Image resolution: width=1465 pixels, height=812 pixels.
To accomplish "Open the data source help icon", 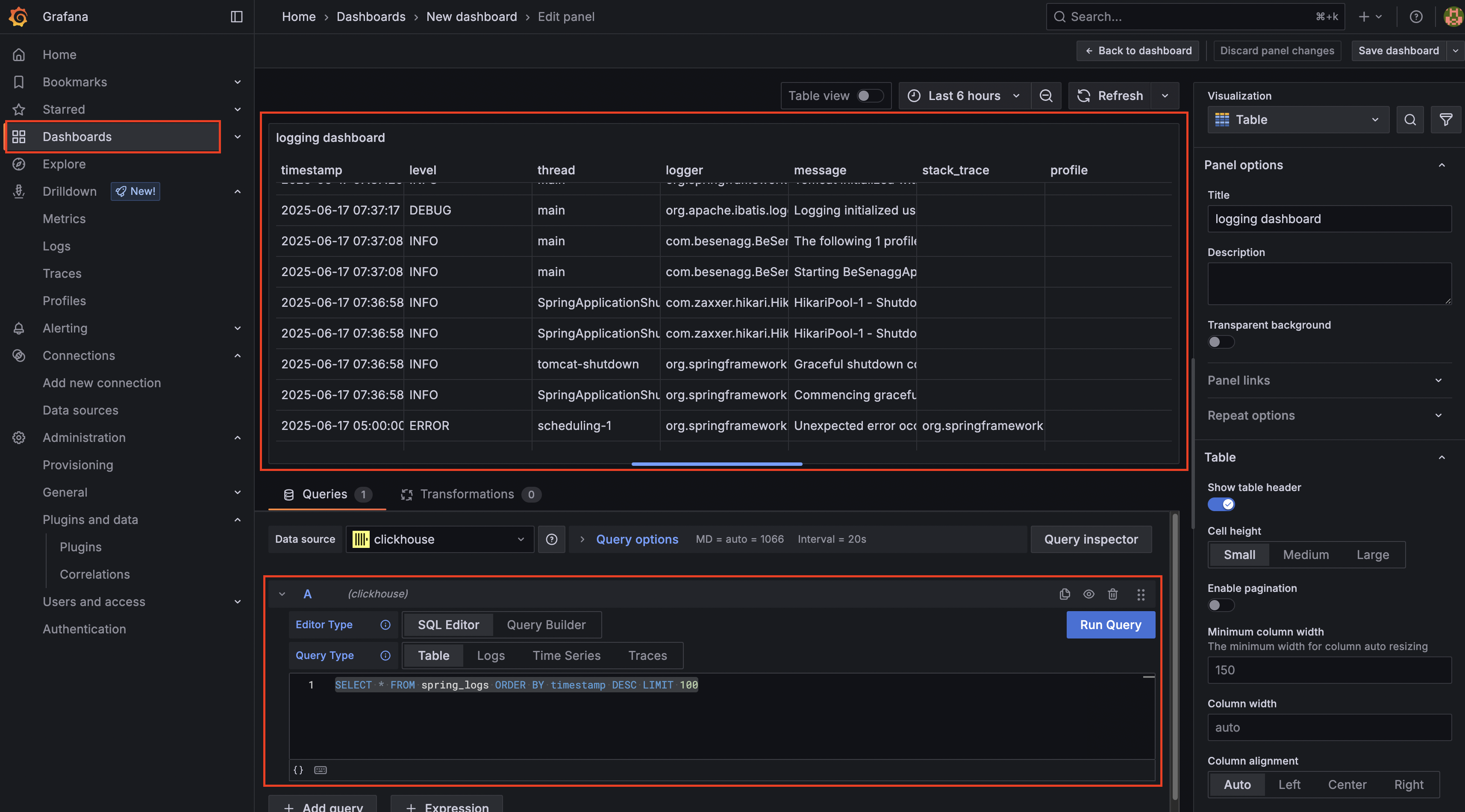I will pos(551,539).
